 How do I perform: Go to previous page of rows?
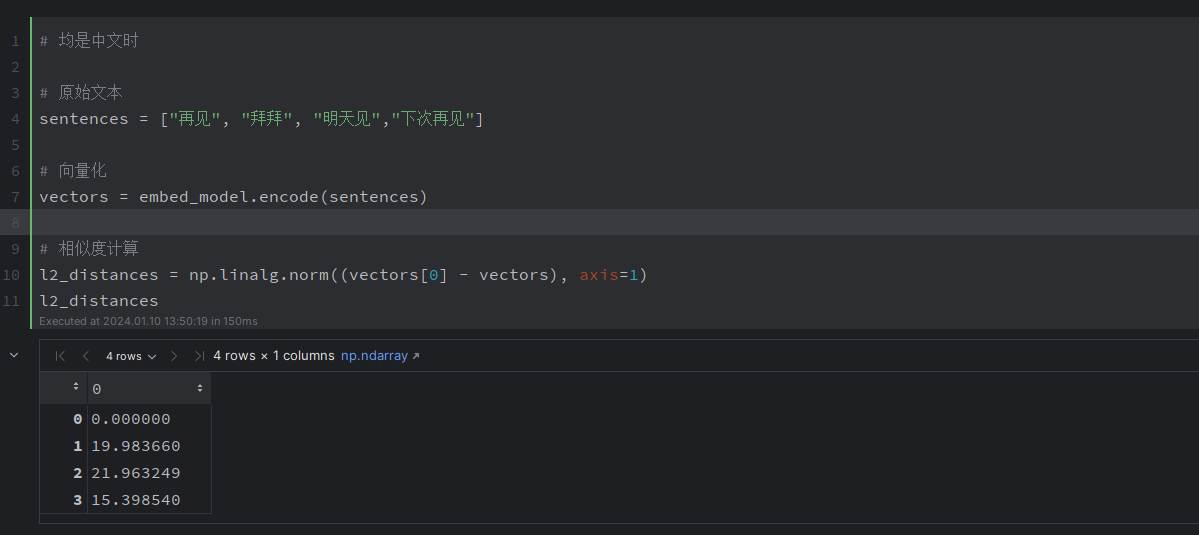point(86,356)
